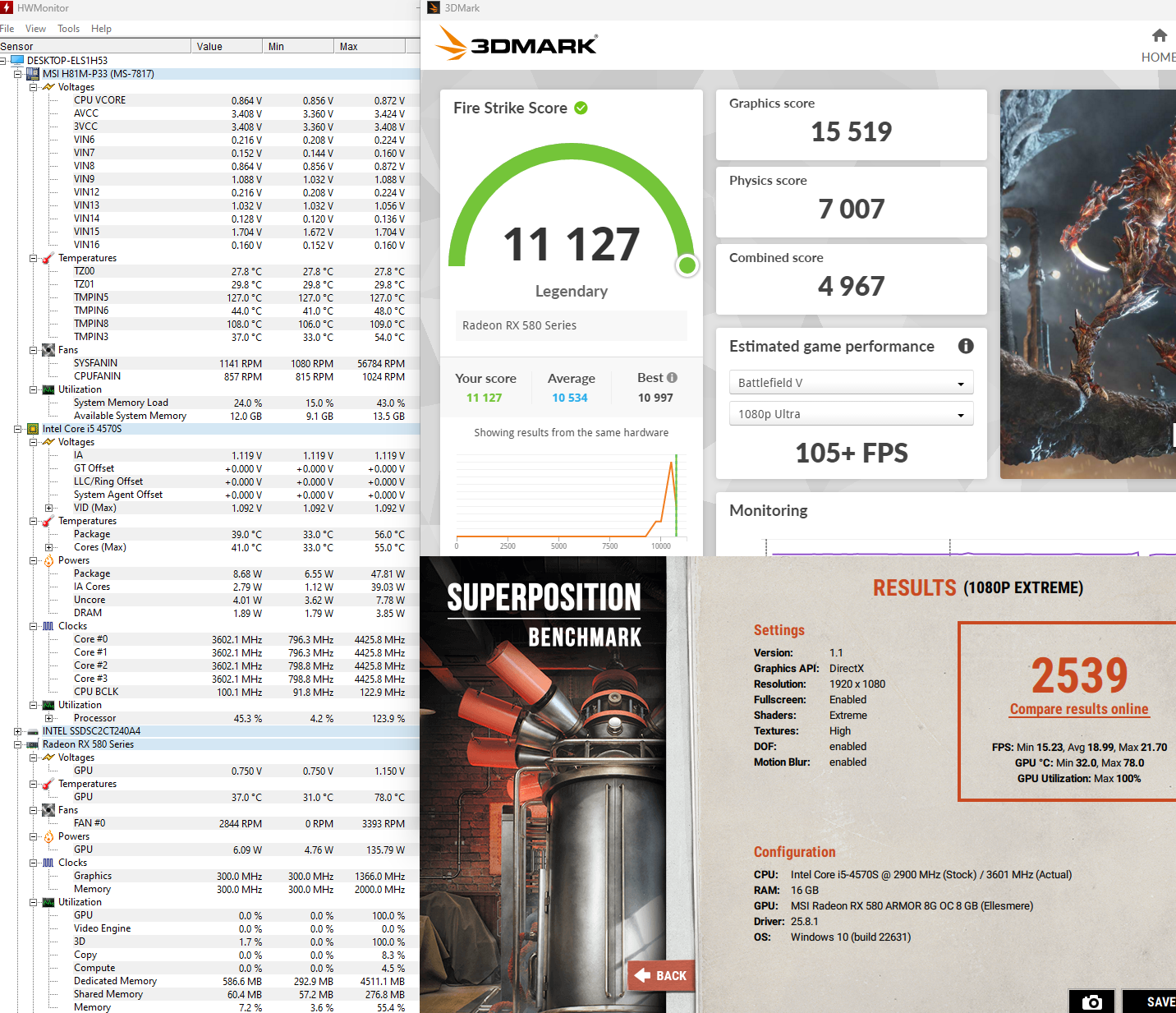This screenshot has height=1013, width=1176.
Task: Click the Intel Core i5 4570S chip icon
Action: [x=33, y=429]
